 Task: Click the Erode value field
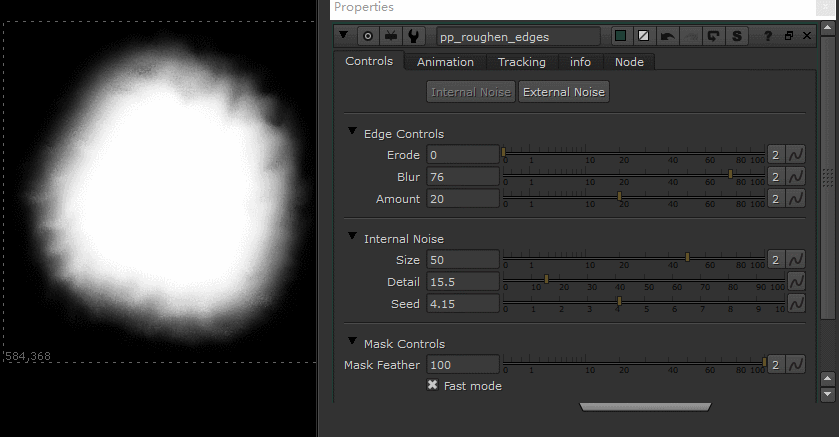463,155
